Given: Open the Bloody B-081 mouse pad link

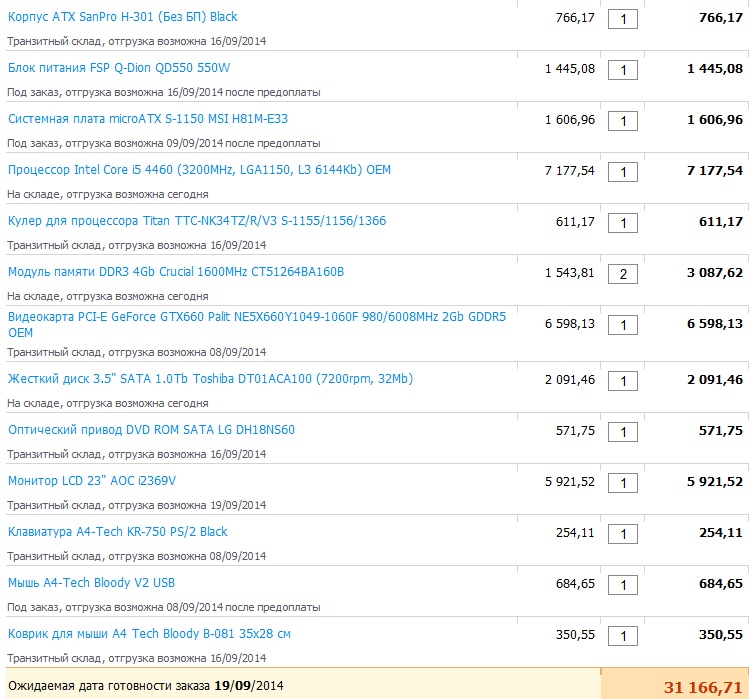Looking at the screenshot, I should coord(149,634).
